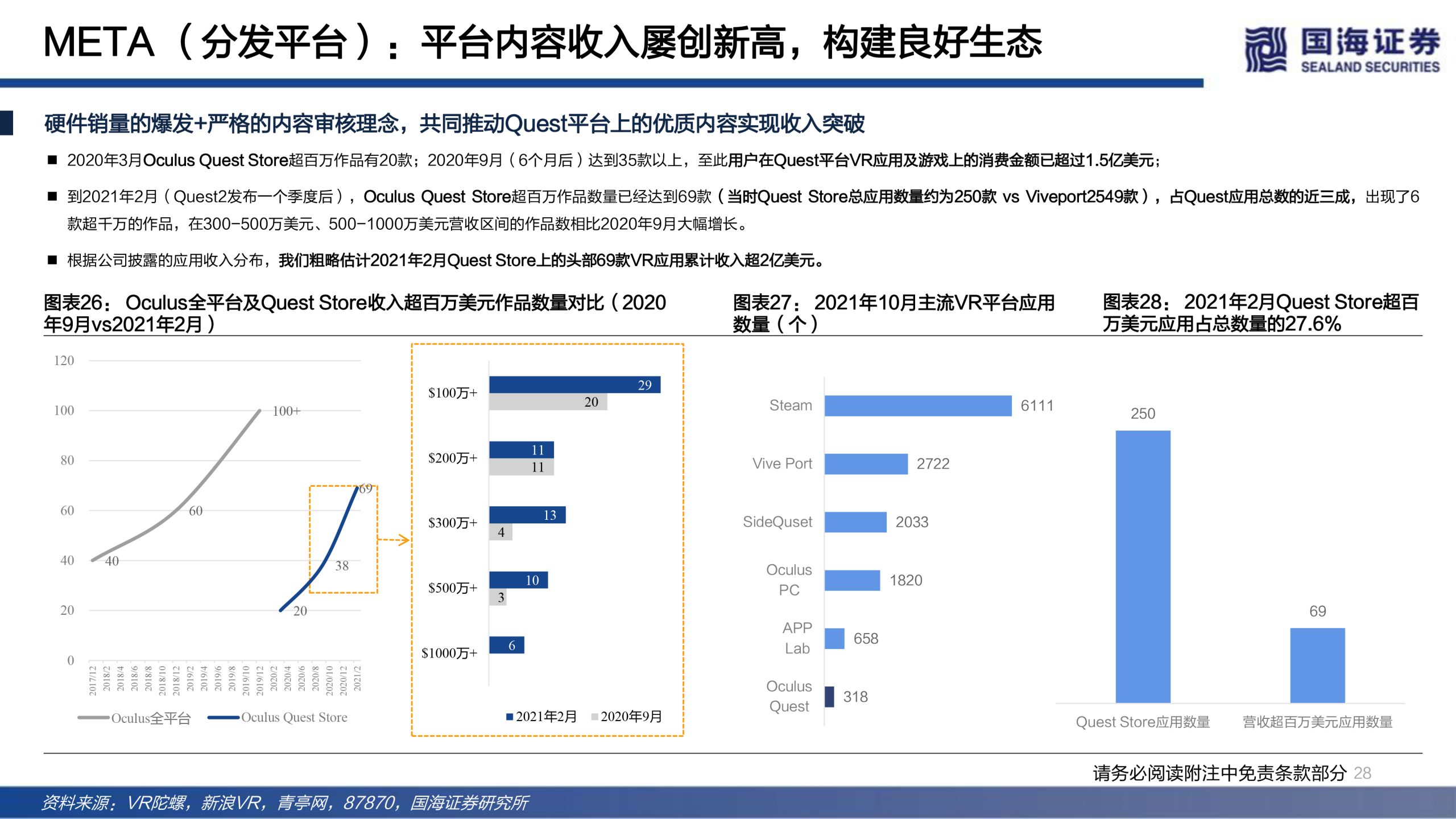Click the 100+ data label on gray line
This screenshot has width=1456, height=819.
pyautogui.click(x=286, y=411)
